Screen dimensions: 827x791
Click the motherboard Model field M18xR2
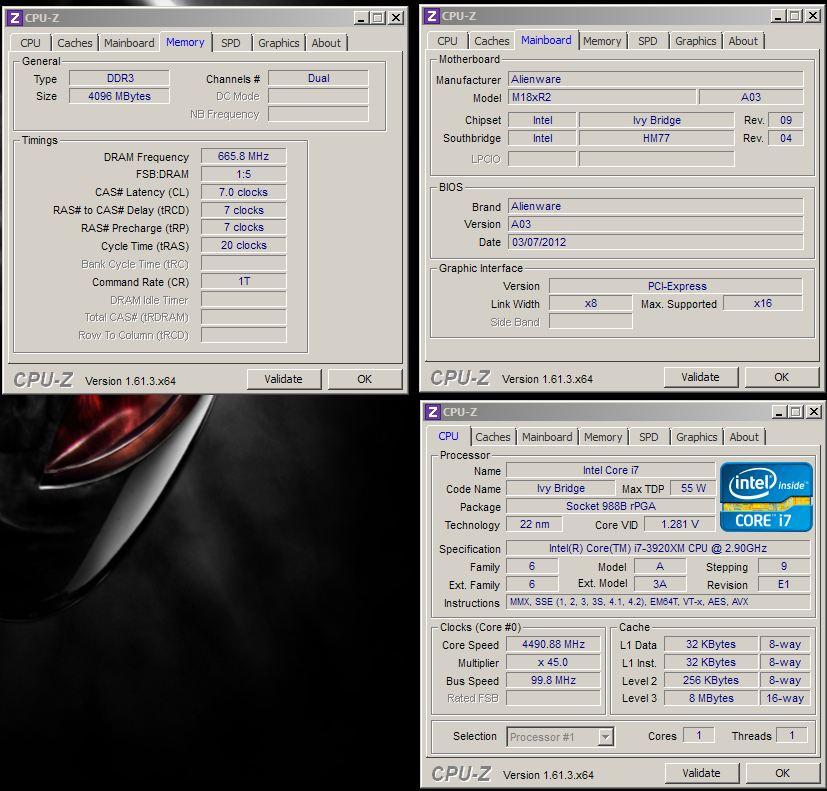pyautogui.click(x=602, y=97)
